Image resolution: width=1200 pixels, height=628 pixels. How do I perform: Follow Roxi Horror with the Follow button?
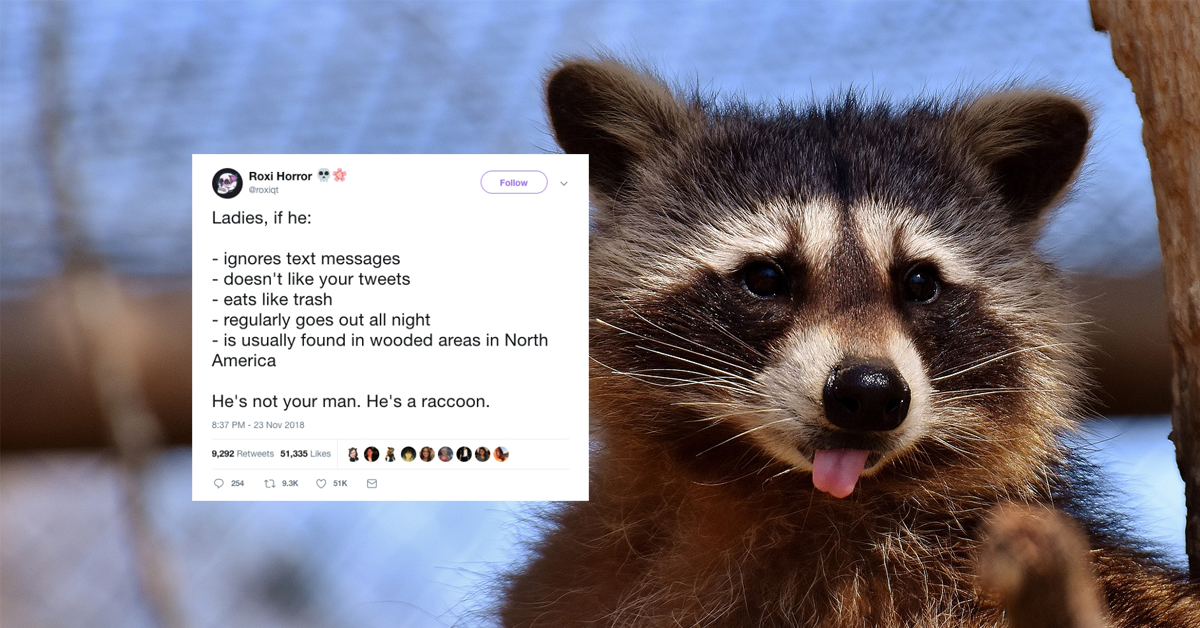click(514, 182)
